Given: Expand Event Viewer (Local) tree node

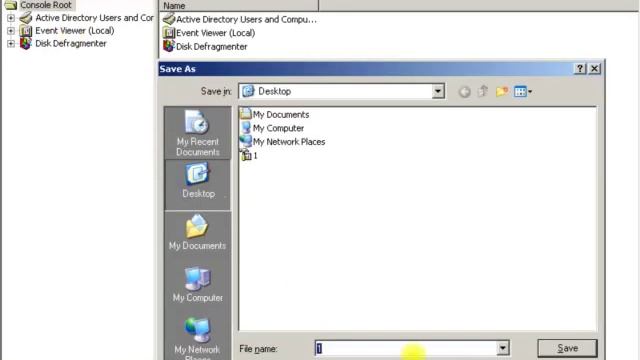Looking at the screenshot, I should [11, 31].
